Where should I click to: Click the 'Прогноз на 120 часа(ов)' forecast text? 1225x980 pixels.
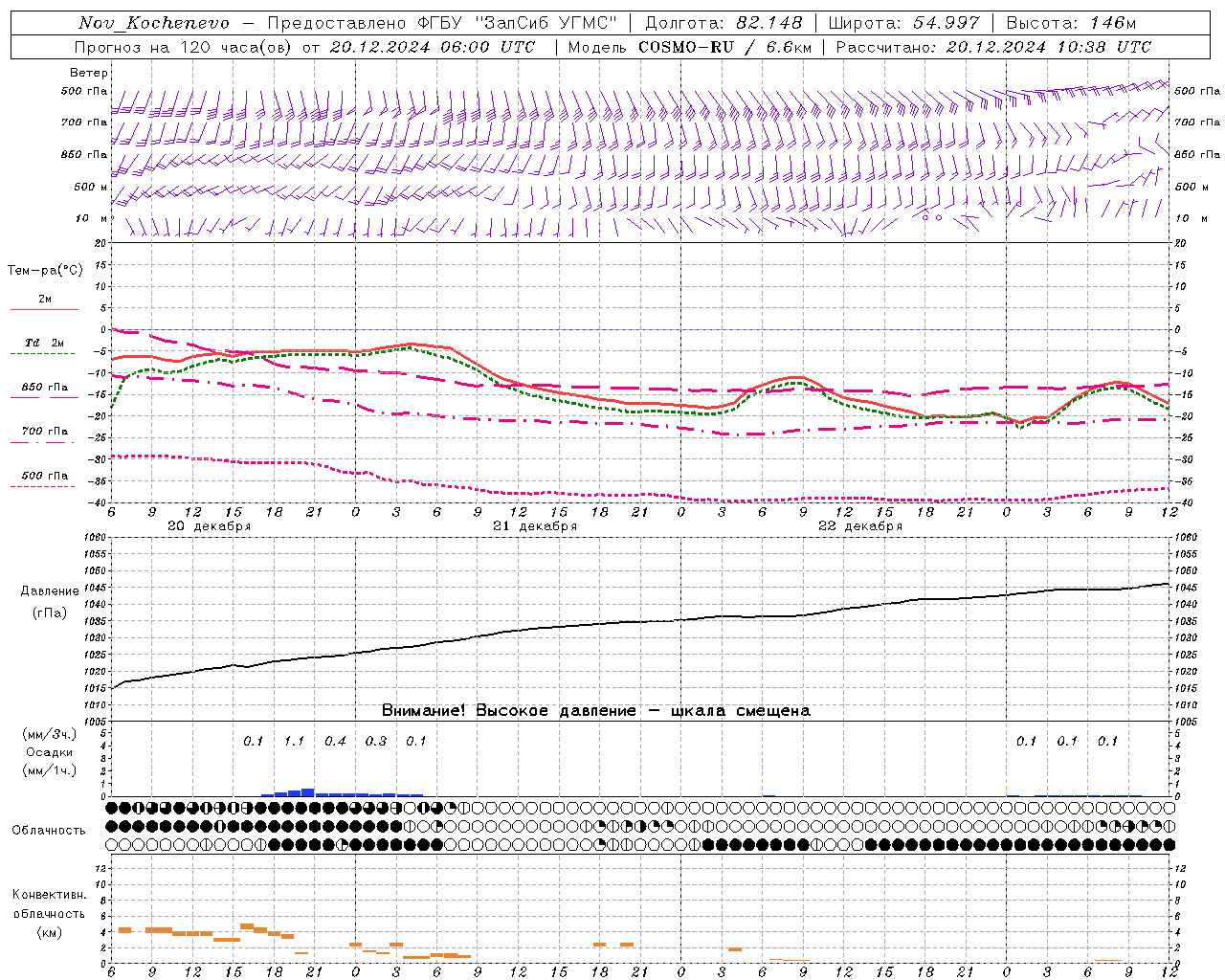184,47
